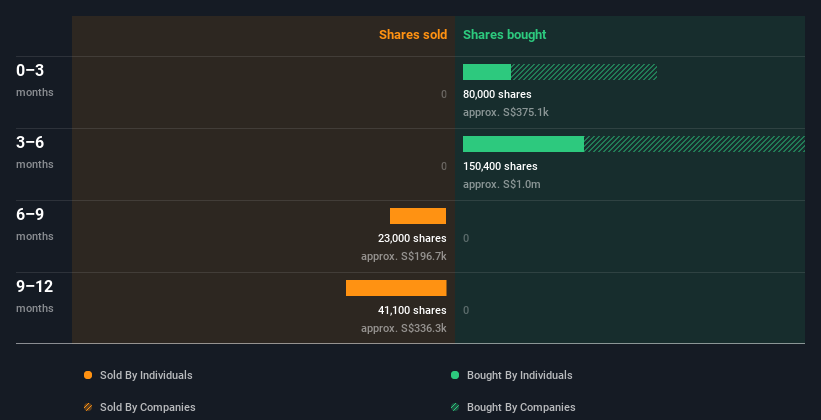Select the Shares bought column header
Screen dimensions: 821x420
point(504,35)
